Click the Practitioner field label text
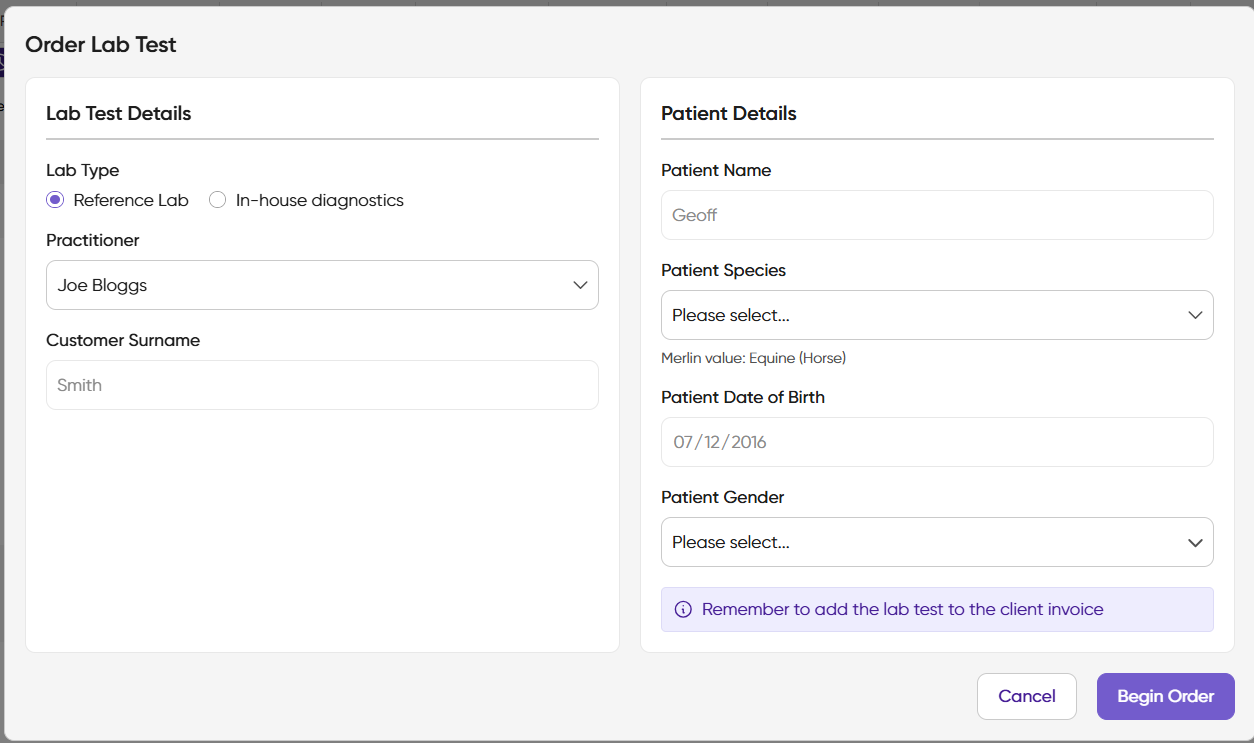 [93, 240]
